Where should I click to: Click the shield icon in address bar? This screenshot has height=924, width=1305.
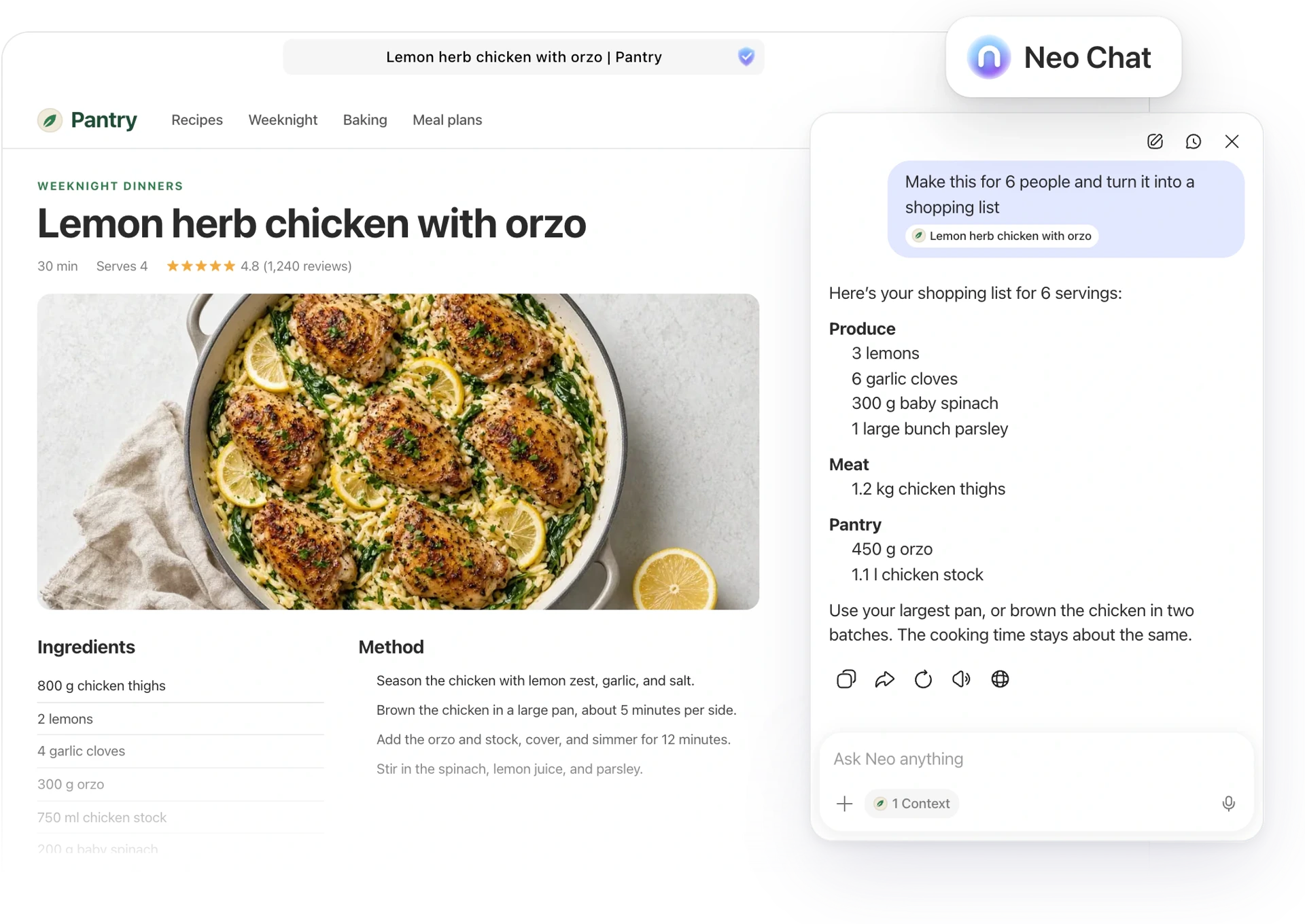[746, 56]
